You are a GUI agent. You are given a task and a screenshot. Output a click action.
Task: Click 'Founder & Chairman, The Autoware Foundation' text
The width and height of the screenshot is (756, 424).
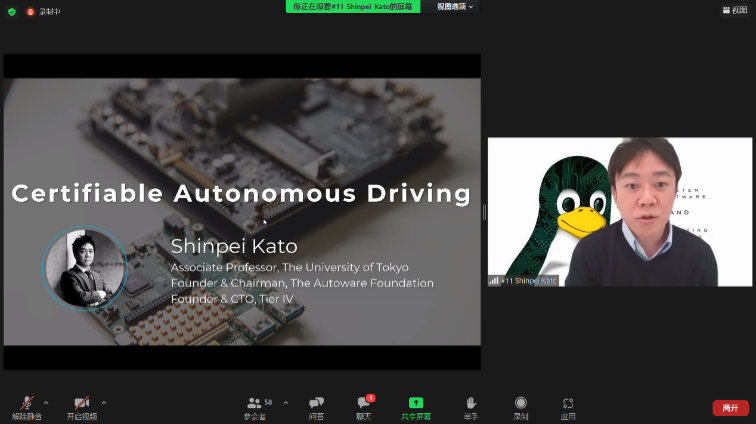click(x=302, y=283)
